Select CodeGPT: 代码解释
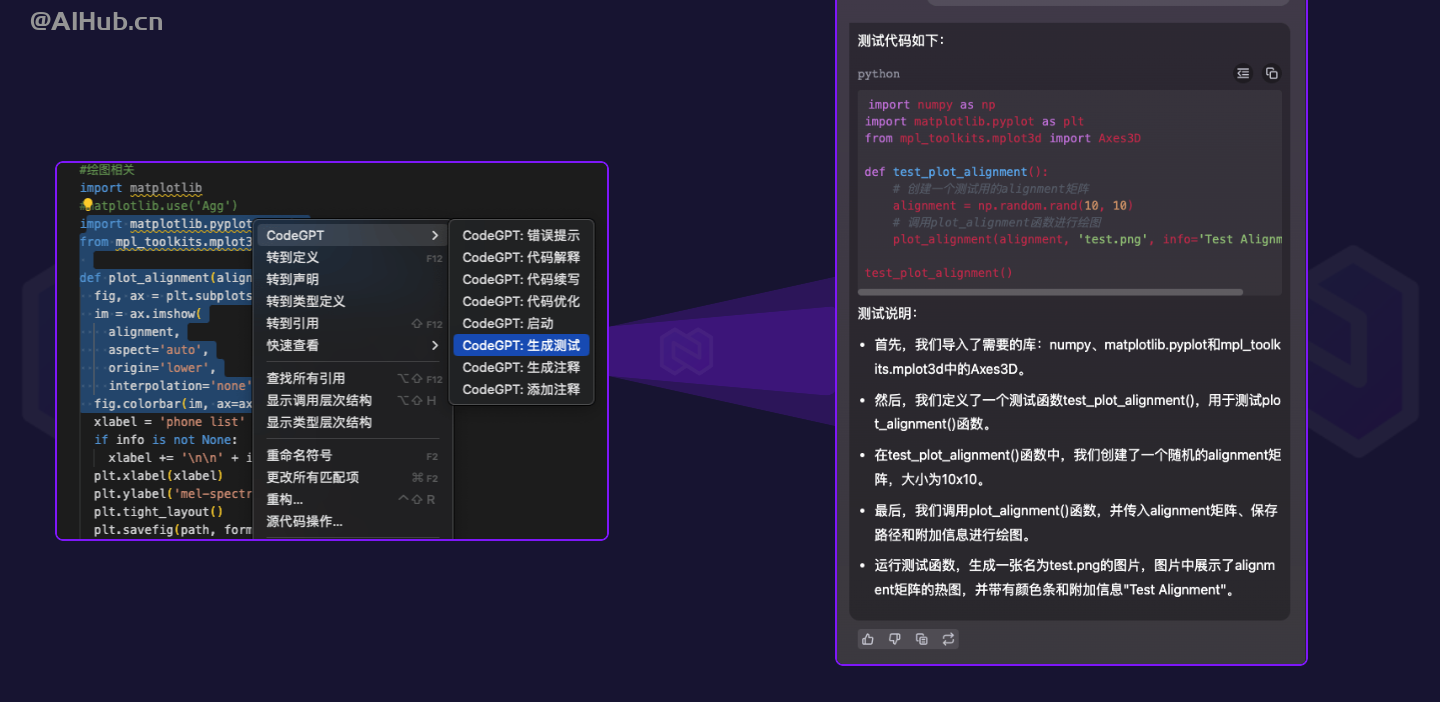 pos(521,257)
